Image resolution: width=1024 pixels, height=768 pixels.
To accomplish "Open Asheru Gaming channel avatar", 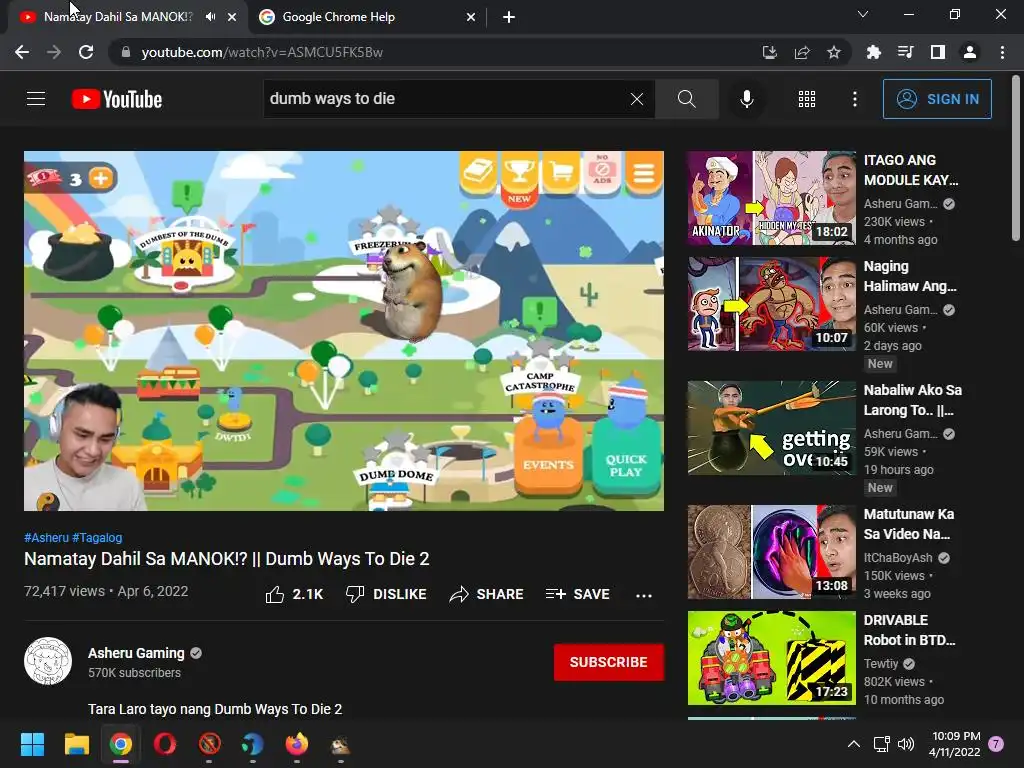I will pos(48,661).
